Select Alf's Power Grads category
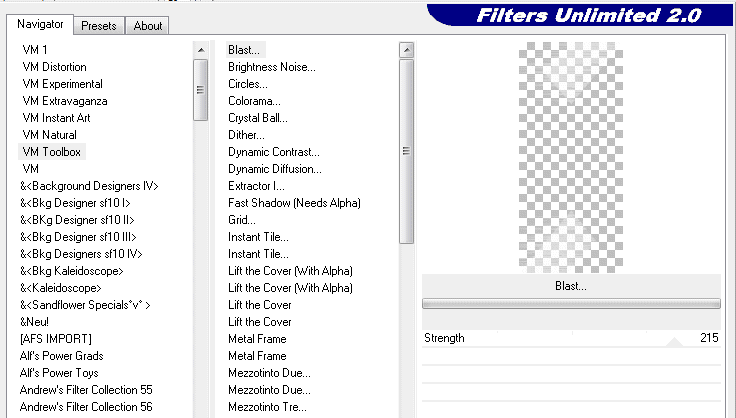Screen dimensions: 736x418 click(61, 356)
